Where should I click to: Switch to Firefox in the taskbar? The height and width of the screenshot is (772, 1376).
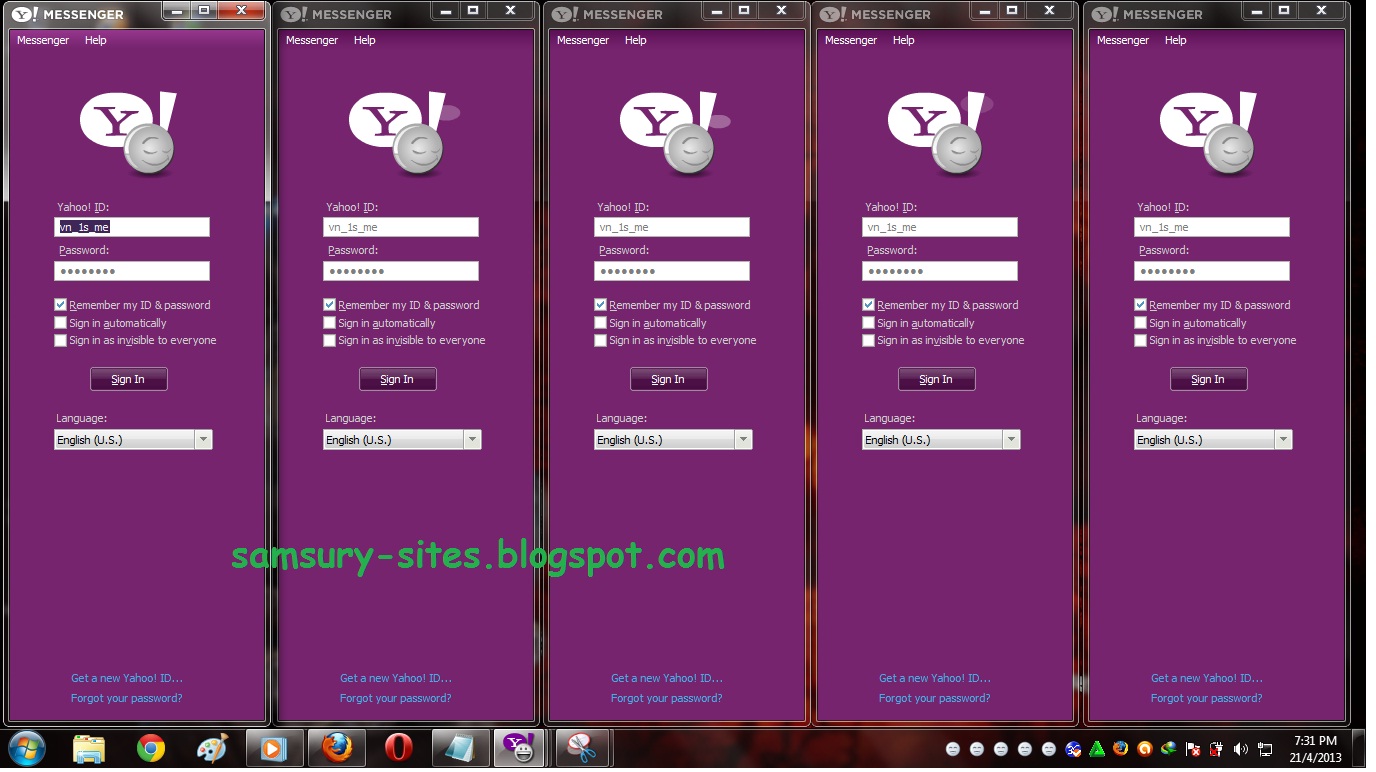click(337, 748)
